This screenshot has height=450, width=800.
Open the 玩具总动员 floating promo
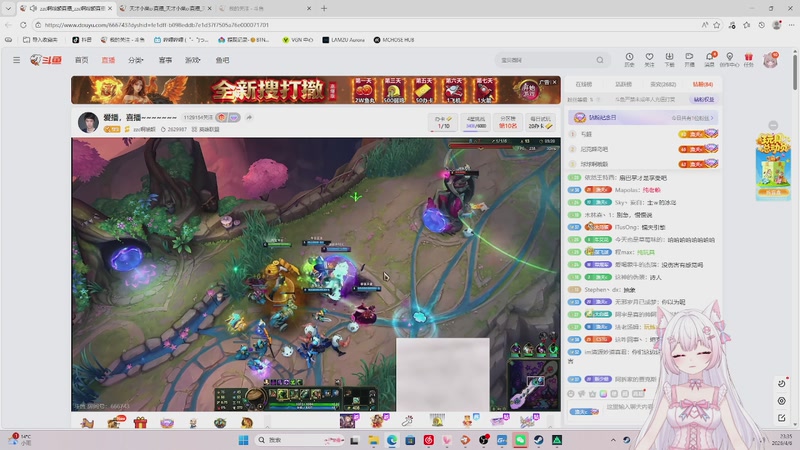pos(773,166)
